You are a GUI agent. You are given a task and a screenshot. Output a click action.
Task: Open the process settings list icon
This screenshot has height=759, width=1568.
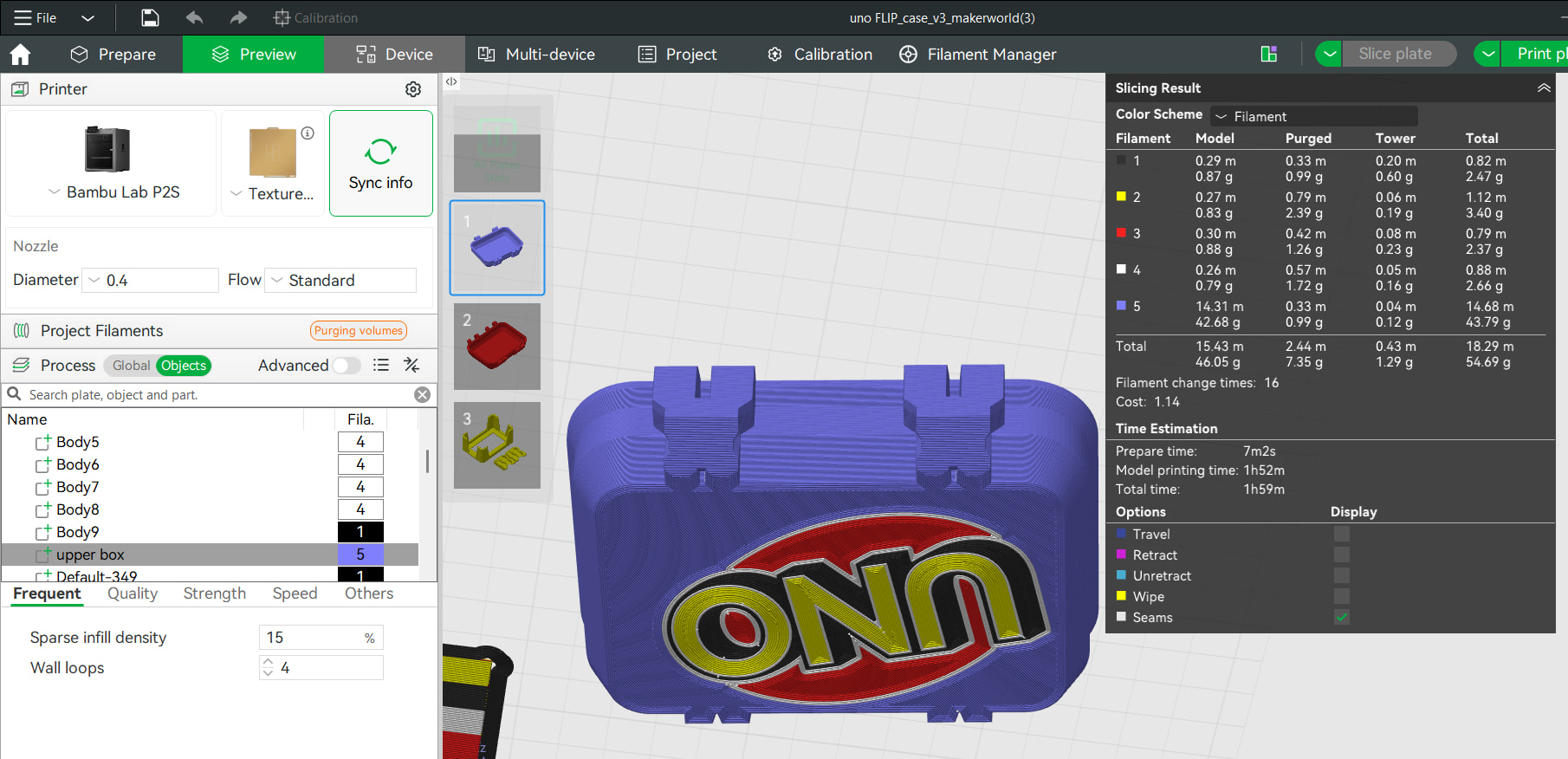point(380,366)
